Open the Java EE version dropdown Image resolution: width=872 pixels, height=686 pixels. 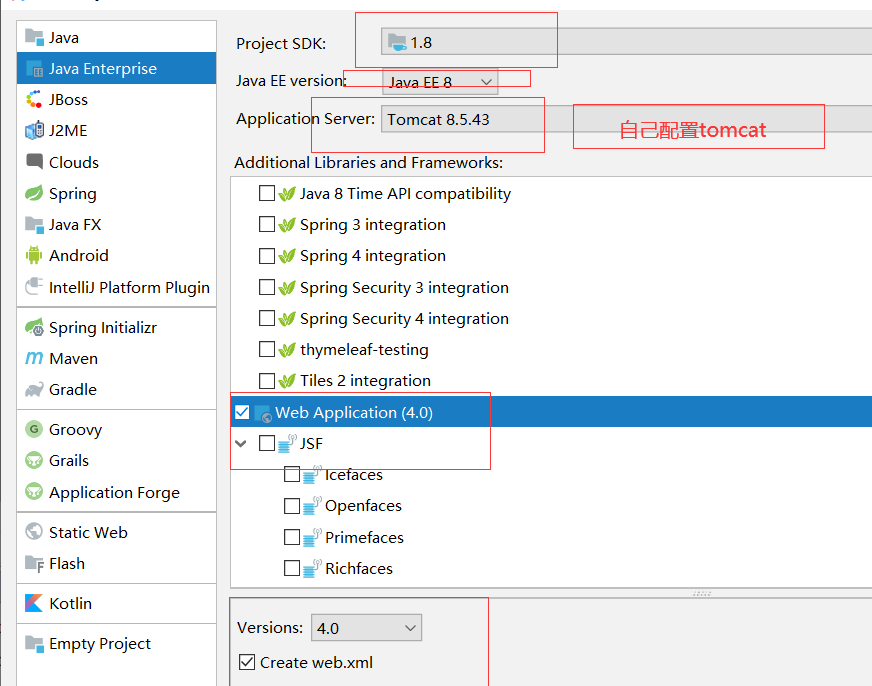pyautogui.click(x=440, y=82)
